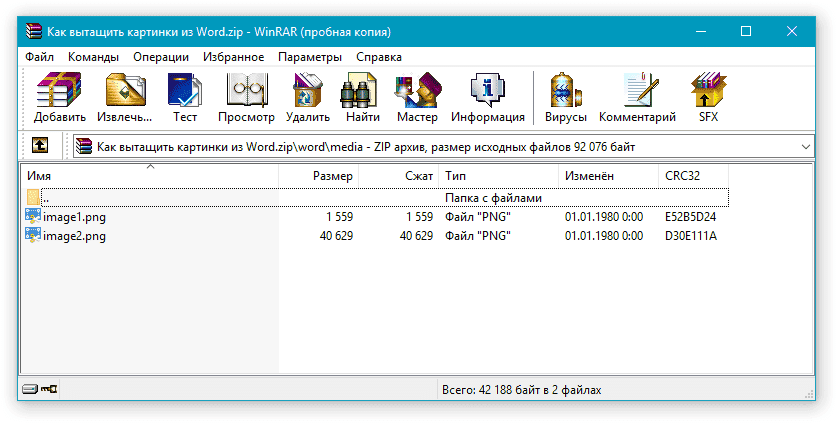Open the Просмотр (View) tool
Viewport: 837px width, 423px height.
(245, 97)
